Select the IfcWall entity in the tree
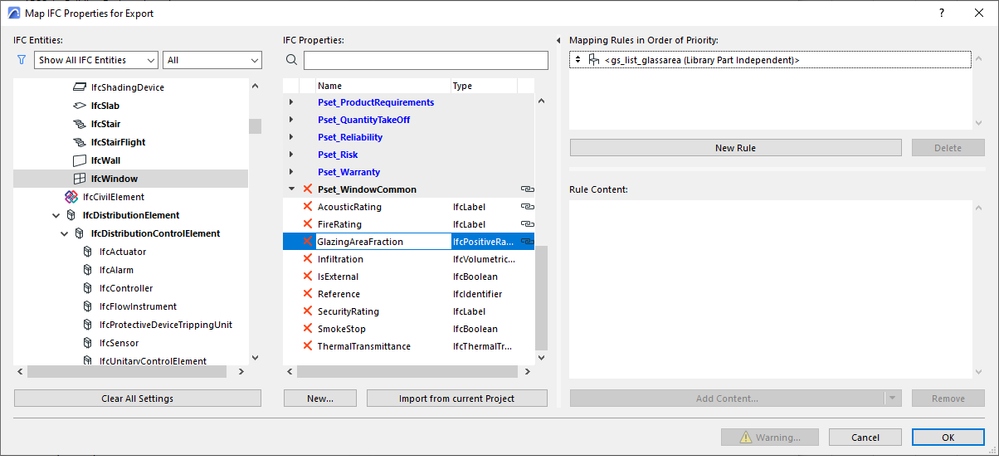The image size is (999, 456). [x=105, y=160]
